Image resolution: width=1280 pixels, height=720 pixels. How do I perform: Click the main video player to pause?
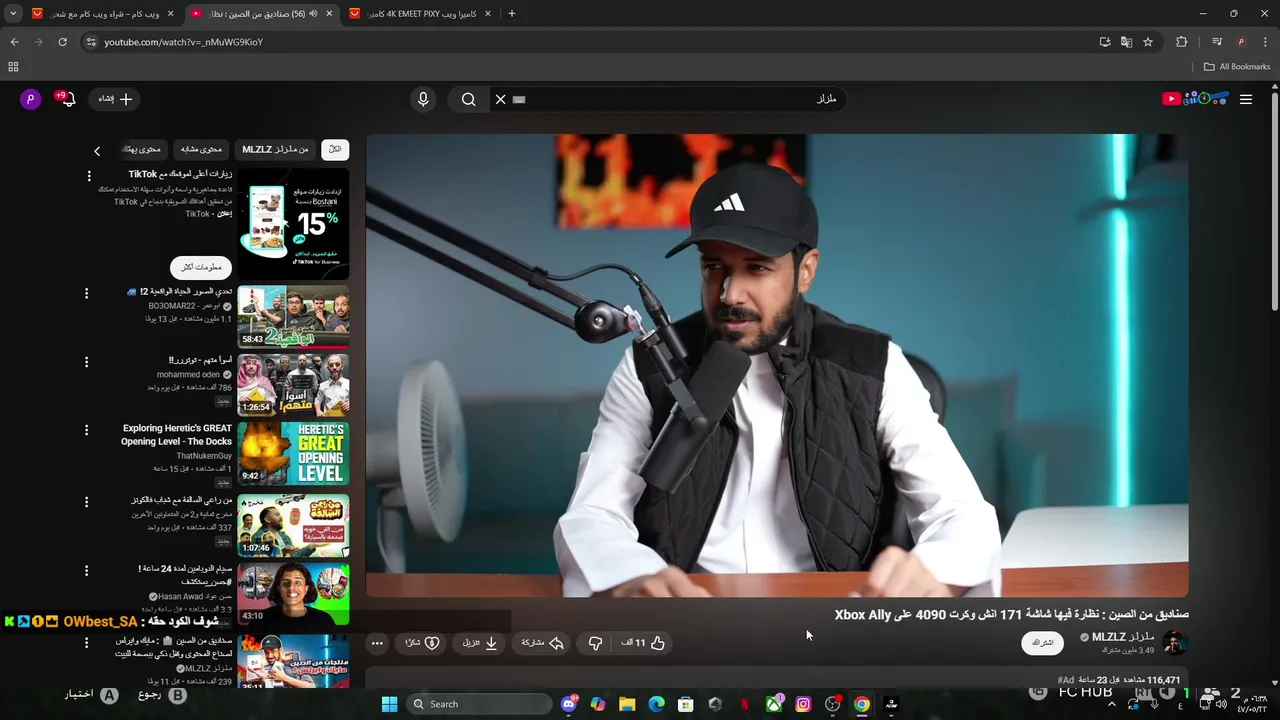pyautogui.click(x=777, y=365)
